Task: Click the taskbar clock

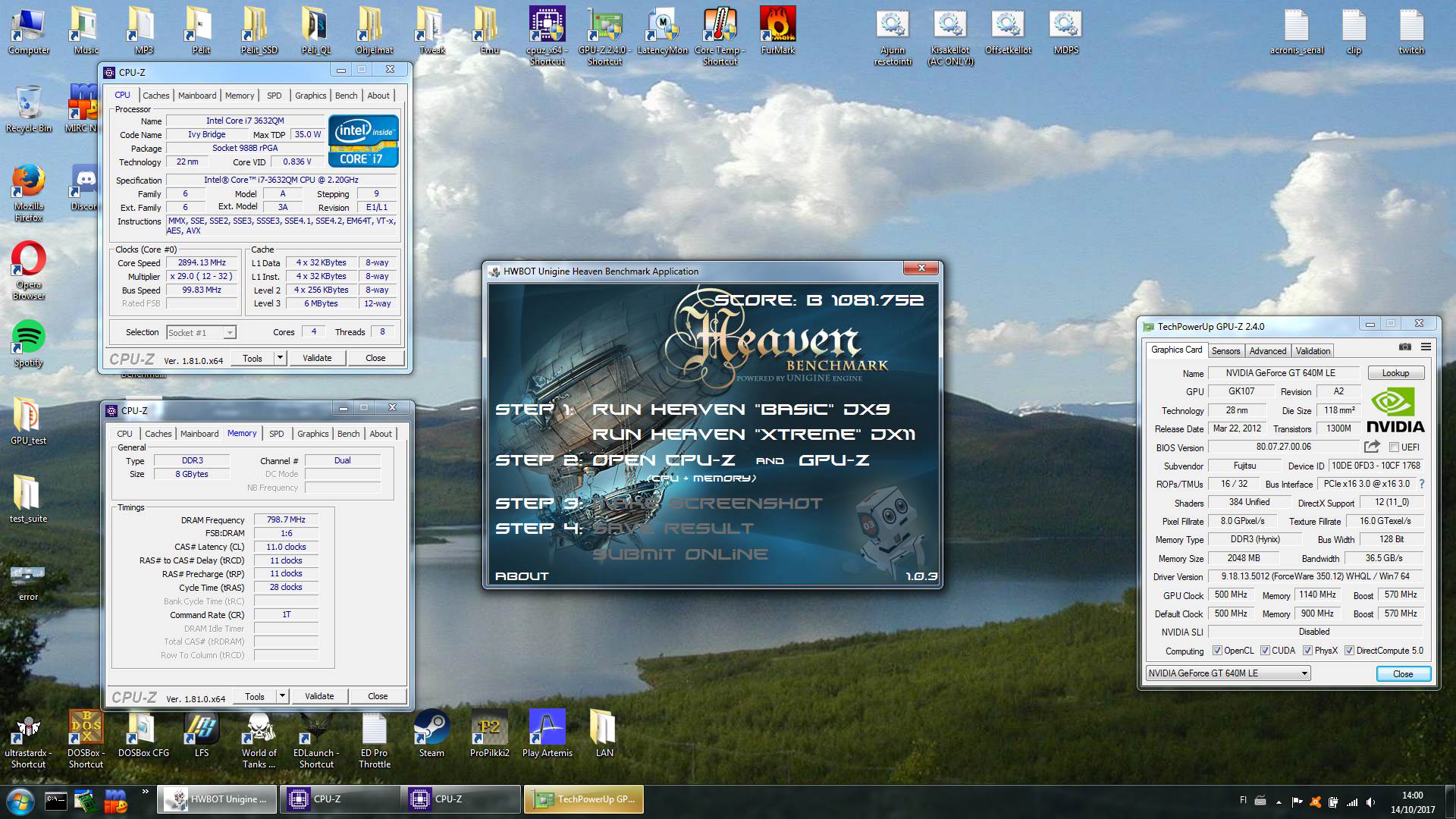Action: click(1412, 802)
